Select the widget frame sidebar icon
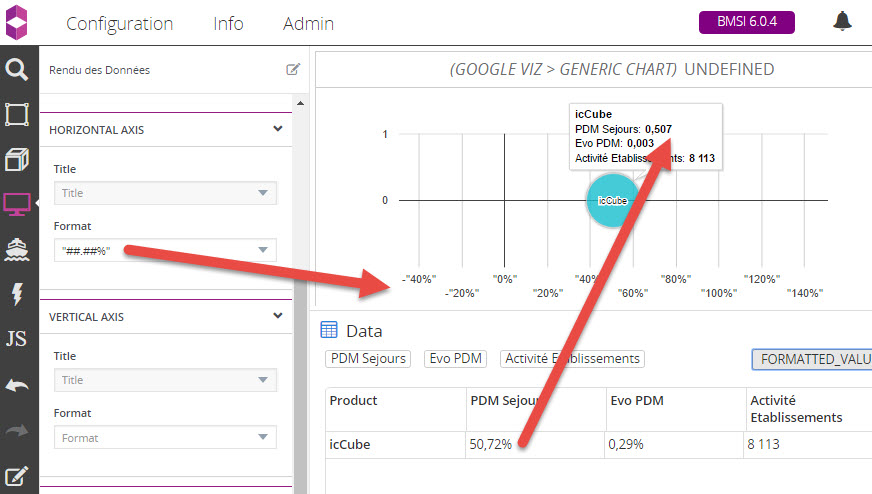 coord(17,114)
